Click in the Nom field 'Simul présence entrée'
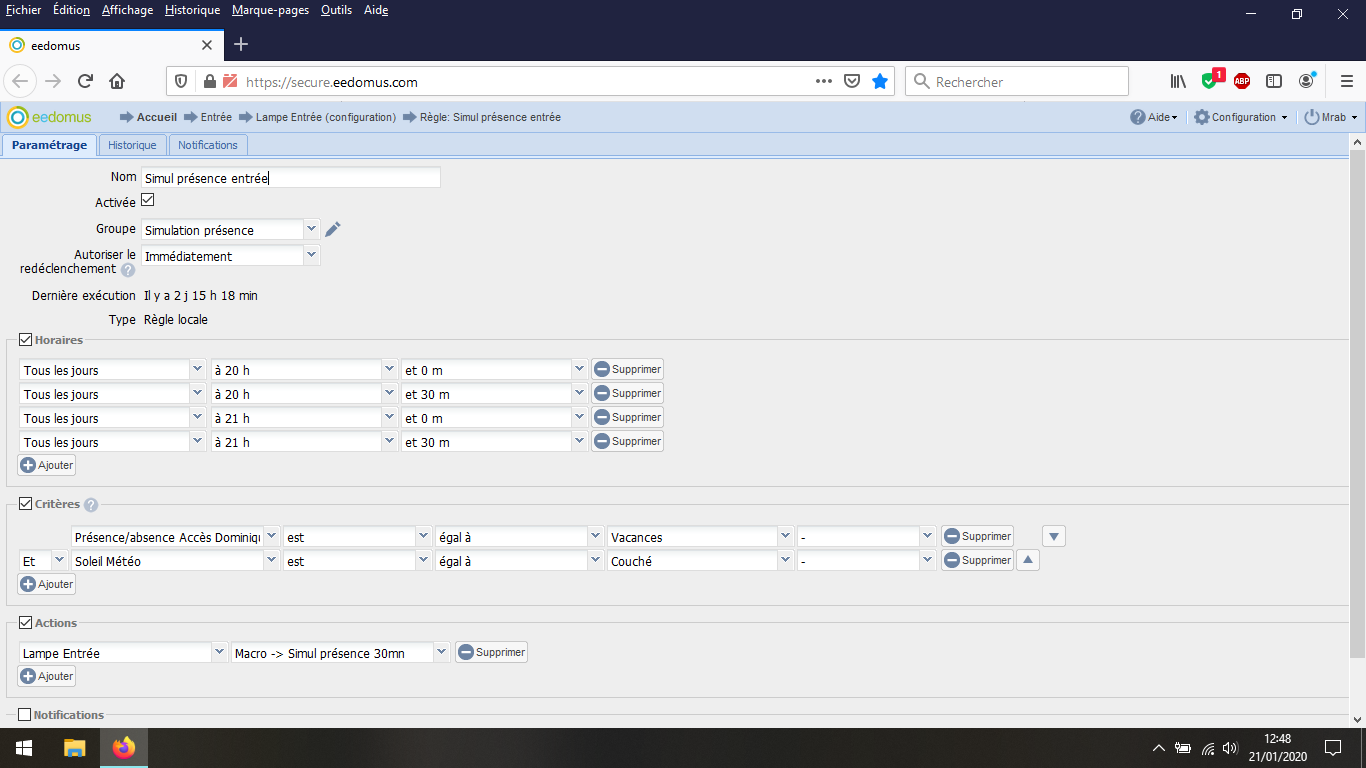The width and height of the screenshot is (1366, 768). point(291,178)
